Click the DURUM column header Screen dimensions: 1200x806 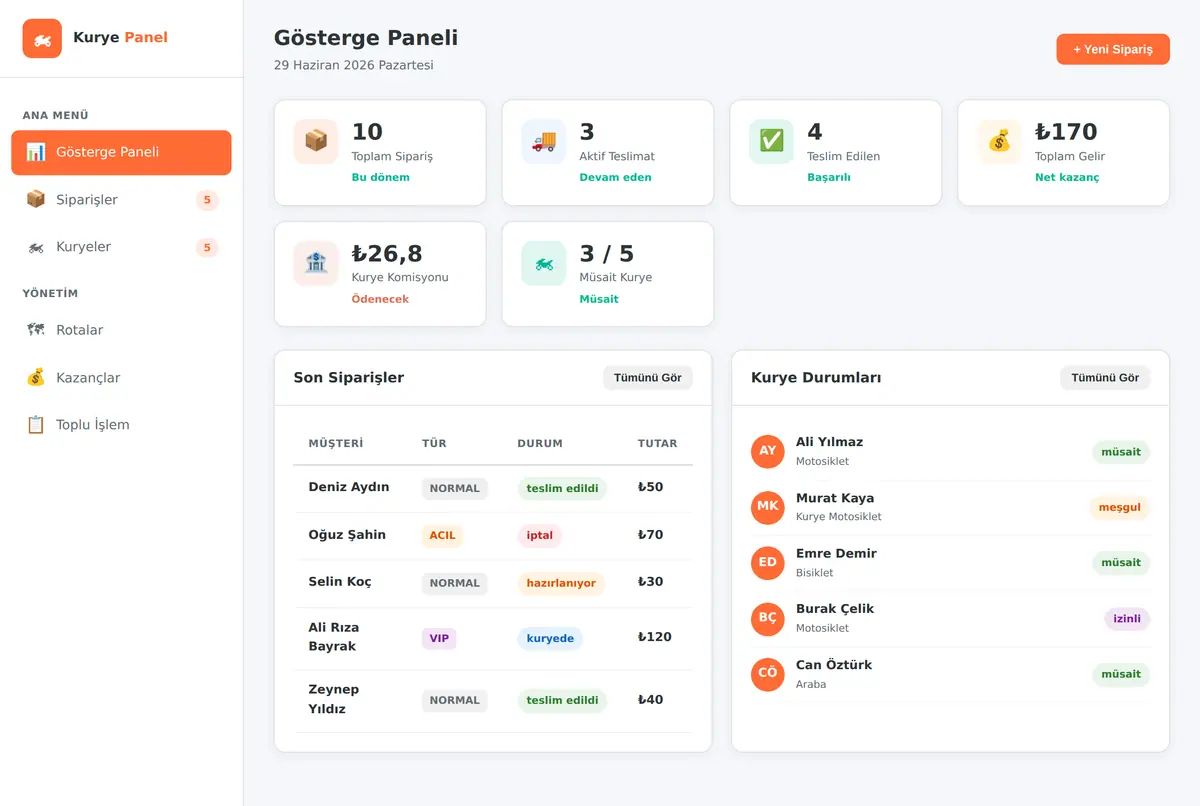[x=540, y=443]
